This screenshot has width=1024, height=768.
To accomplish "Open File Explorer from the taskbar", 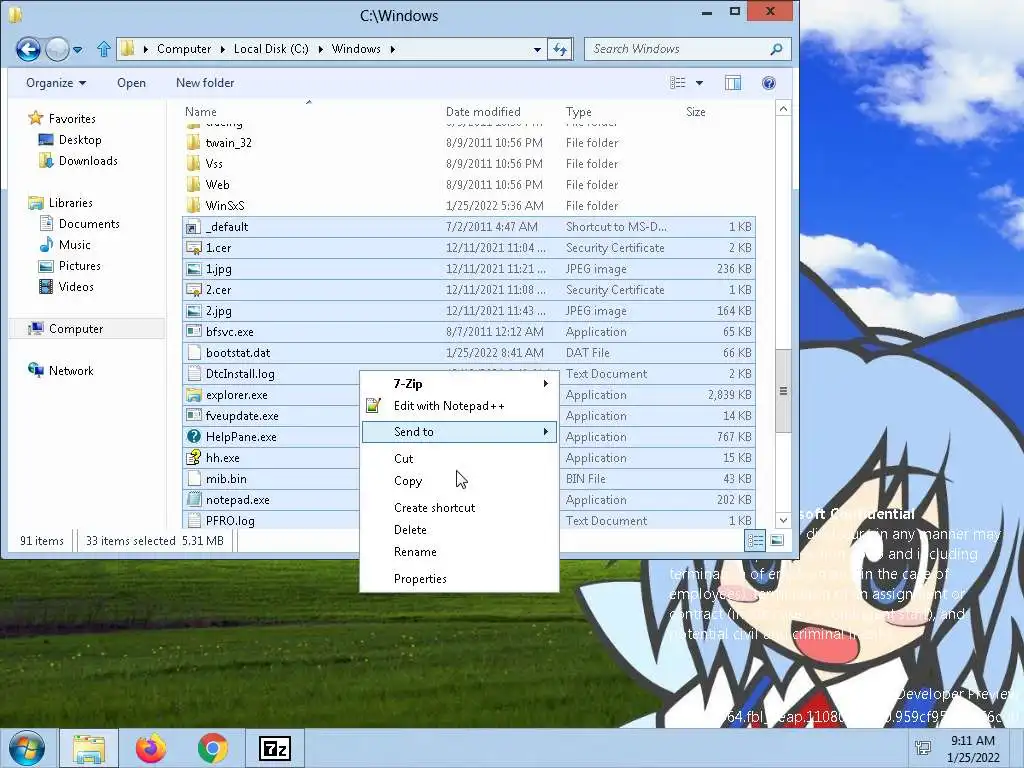I will click(89, 748).
